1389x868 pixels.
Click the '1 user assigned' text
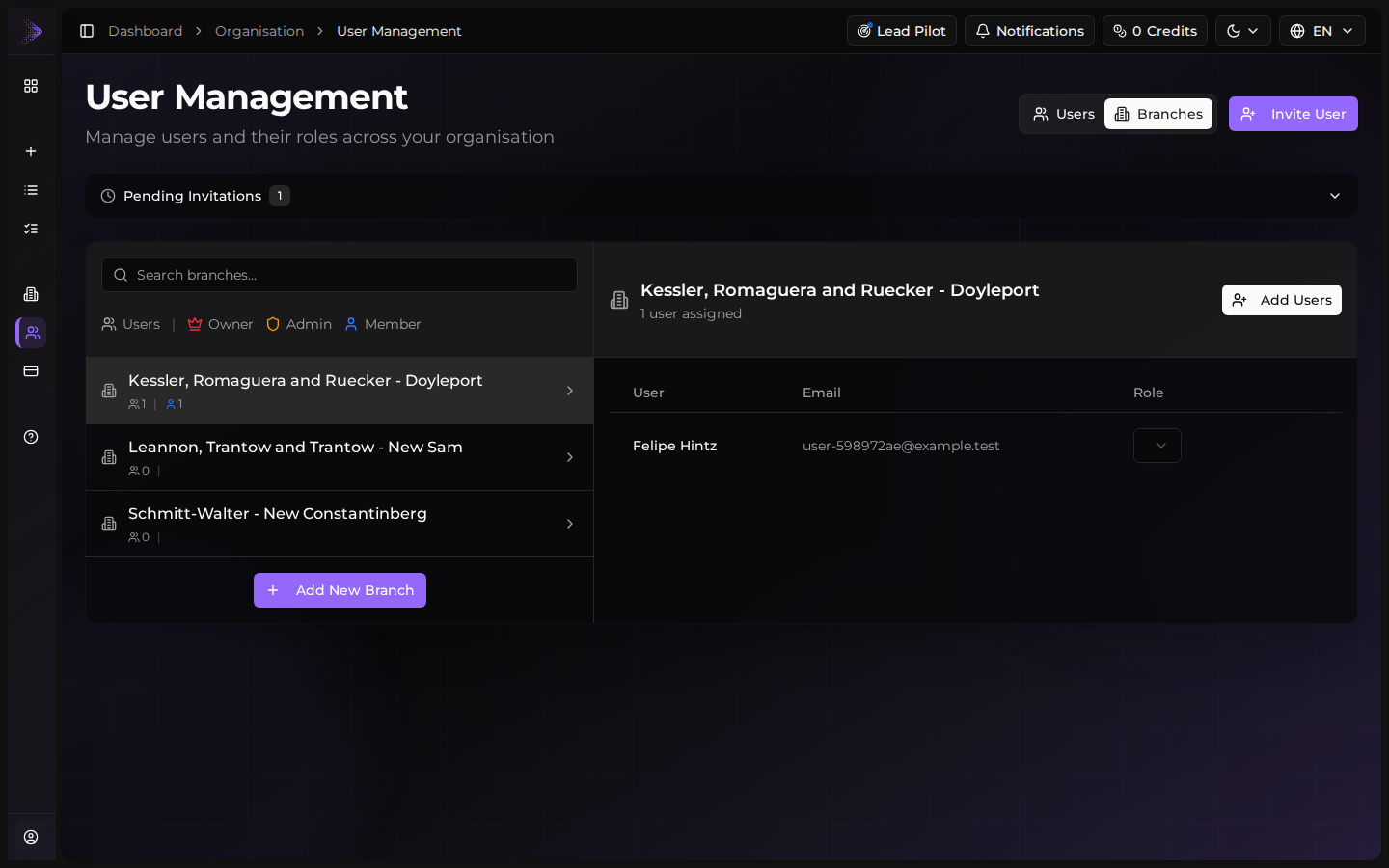[691, 313]
